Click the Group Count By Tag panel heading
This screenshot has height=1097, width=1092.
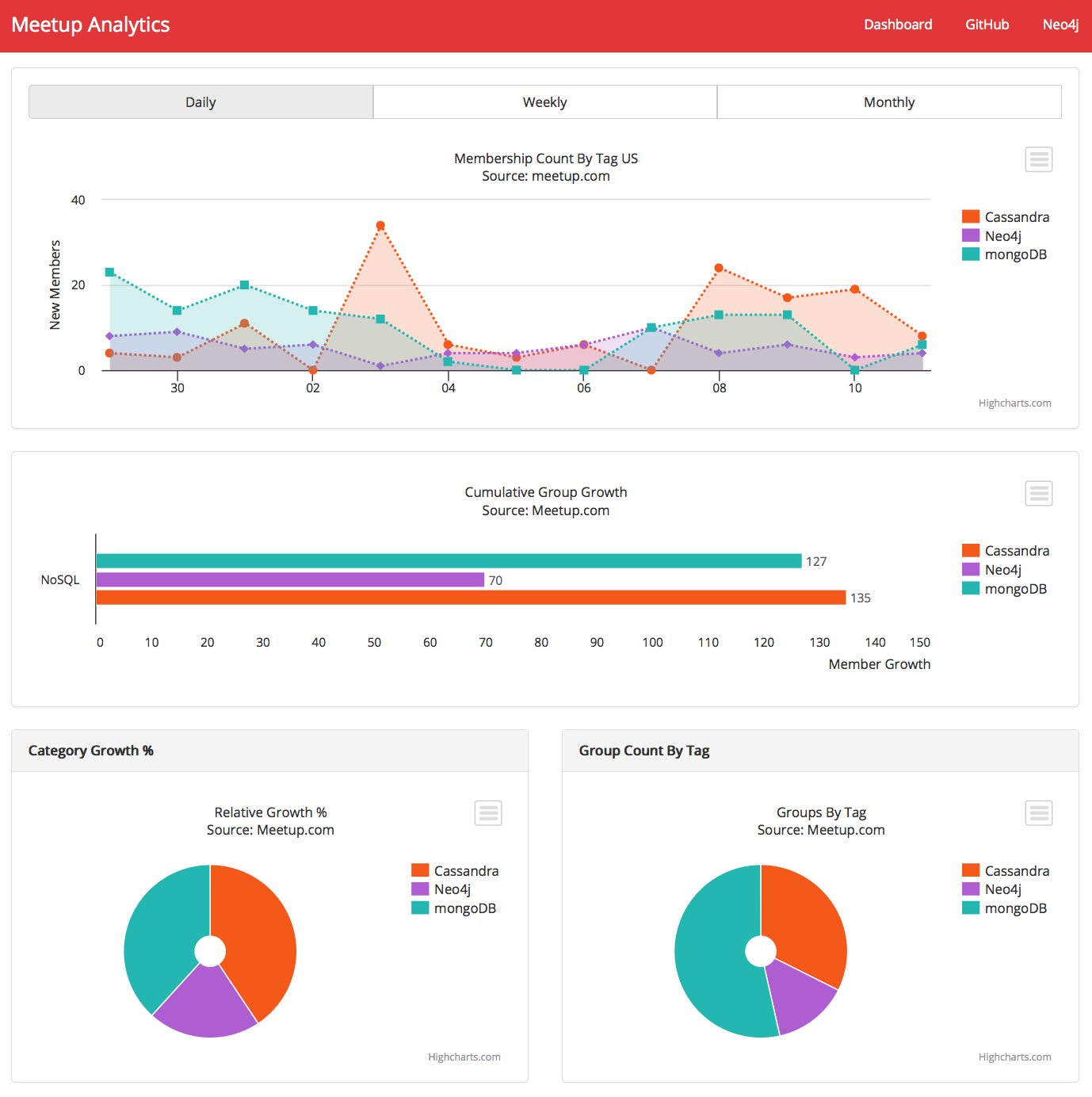pyautogui.click(x=644, y=751)
